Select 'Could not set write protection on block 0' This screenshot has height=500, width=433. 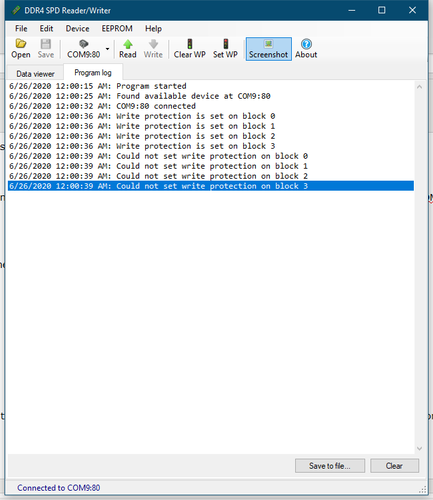(x=211, y=156)
